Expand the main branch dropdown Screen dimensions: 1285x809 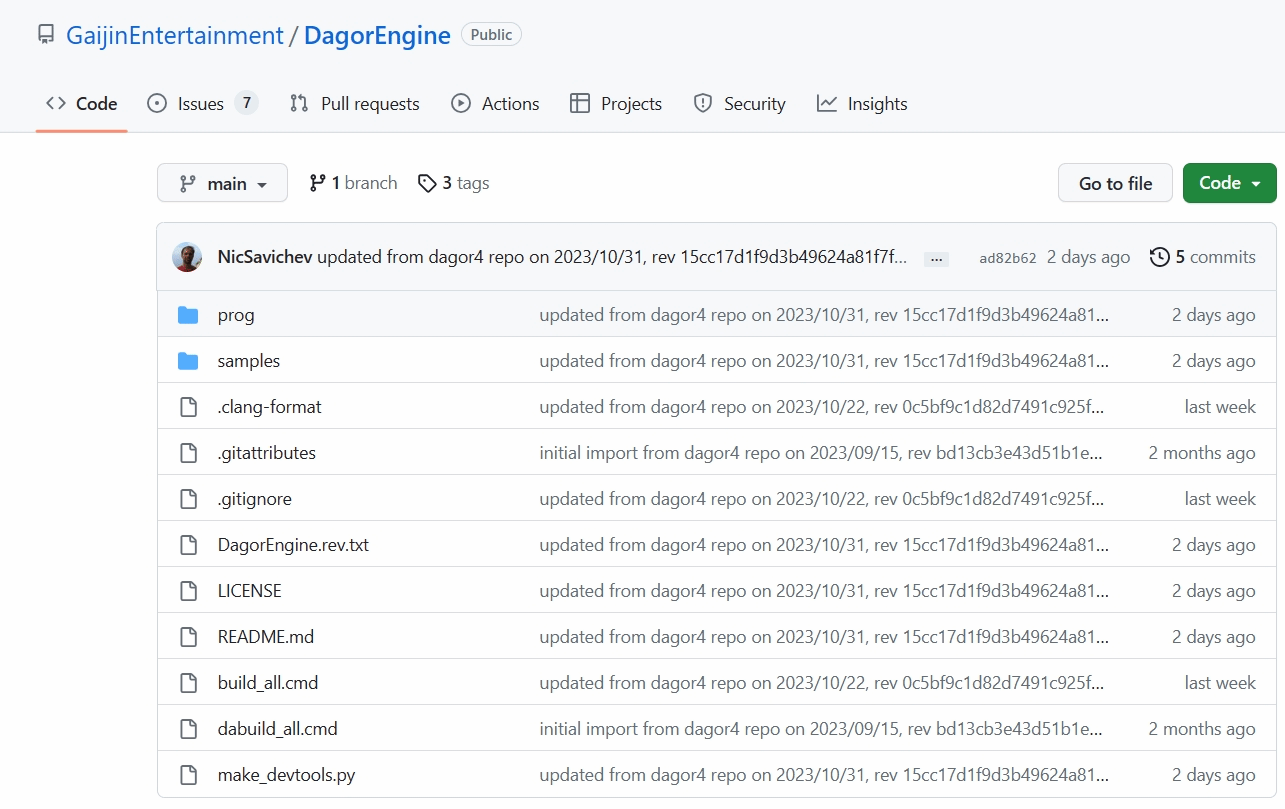coord(222,183)
